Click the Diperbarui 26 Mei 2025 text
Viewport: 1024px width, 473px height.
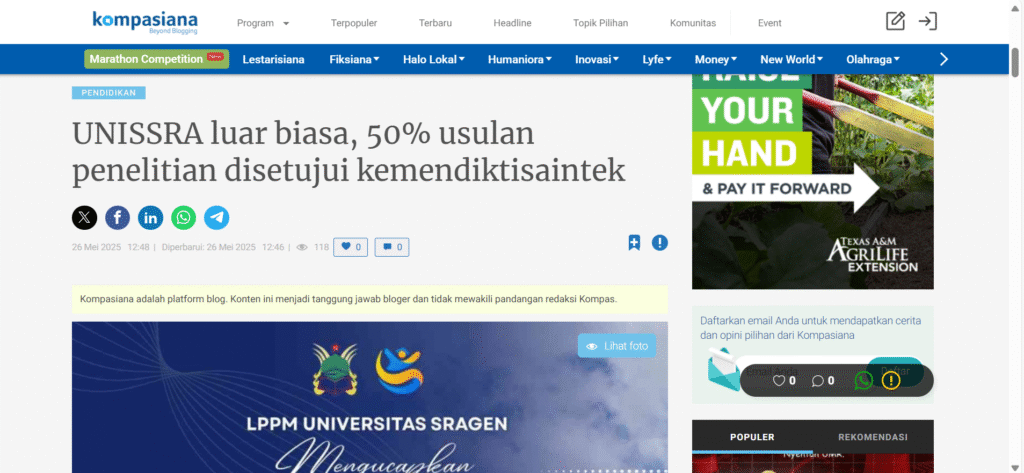[x=223, y=248]
